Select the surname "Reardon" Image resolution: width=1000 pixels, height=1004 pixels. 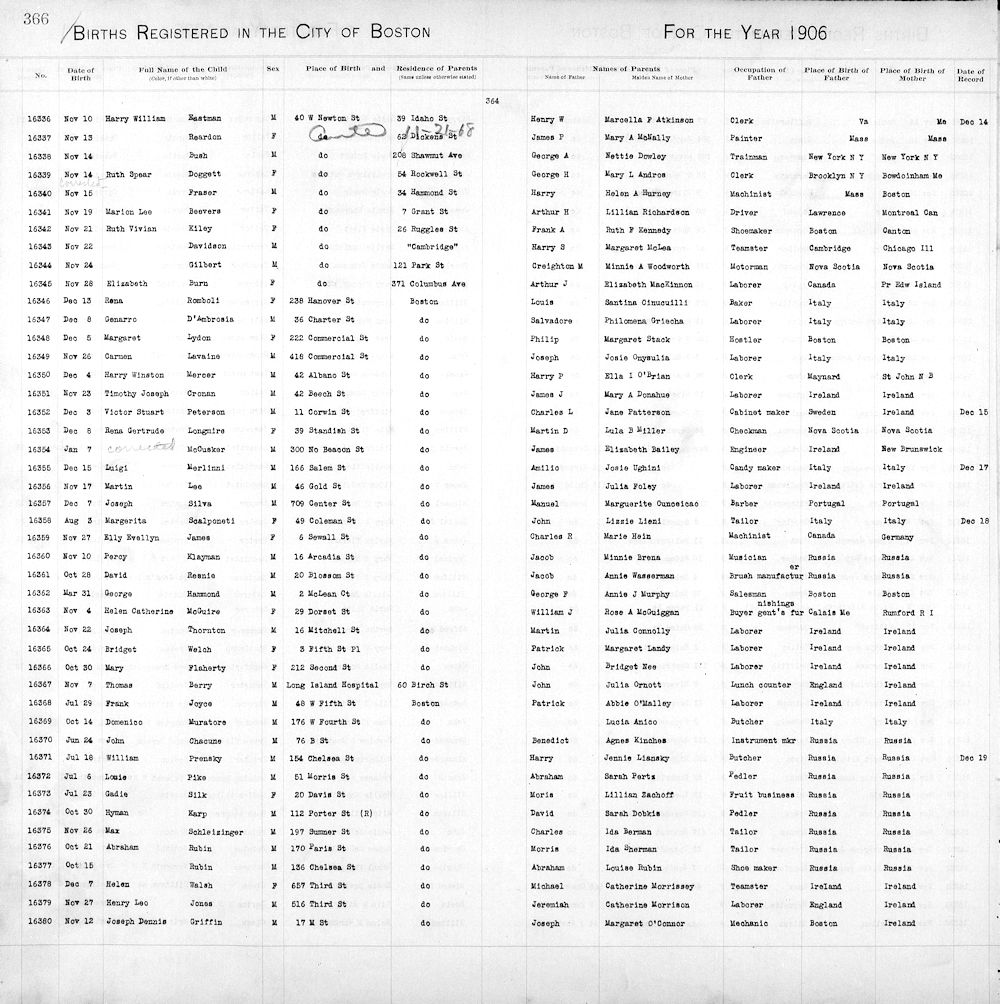tap(204, 137)
